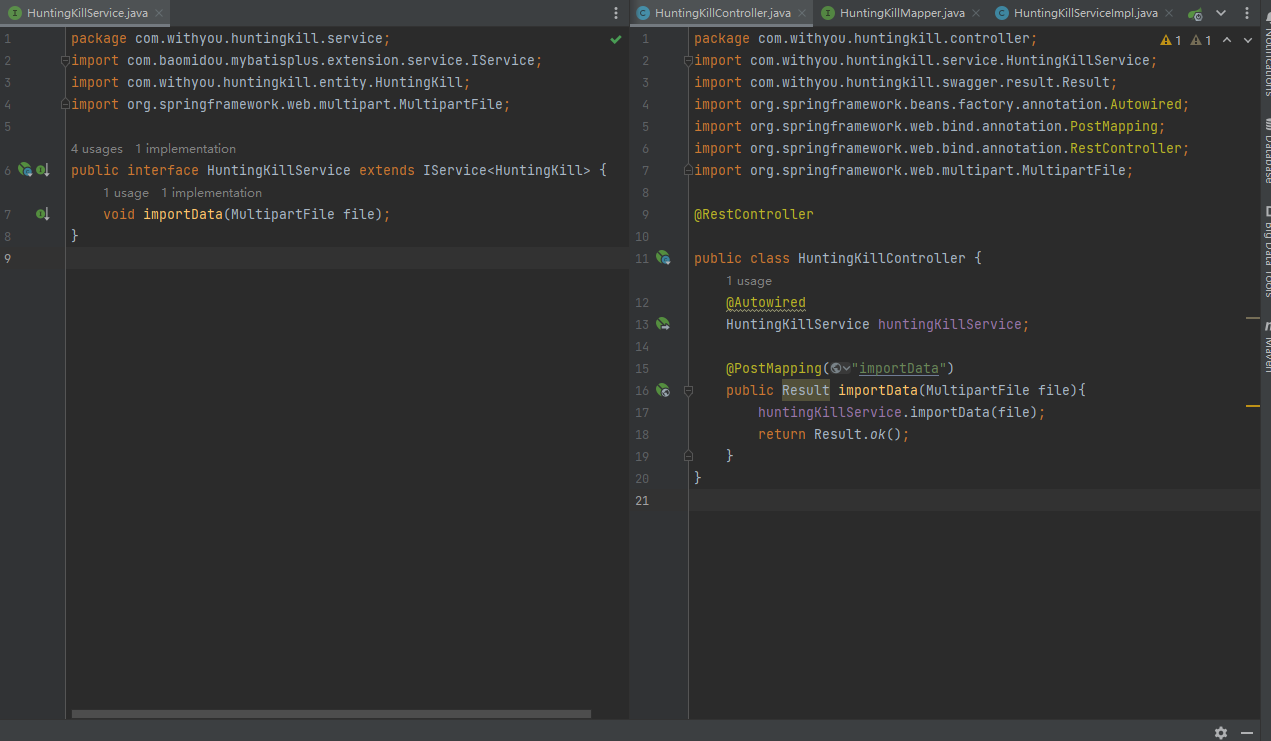This screenshot has width=1271, height=741.
Task: Click @RestController annotation
Action: pyautogui.click(x=754, y=214)
